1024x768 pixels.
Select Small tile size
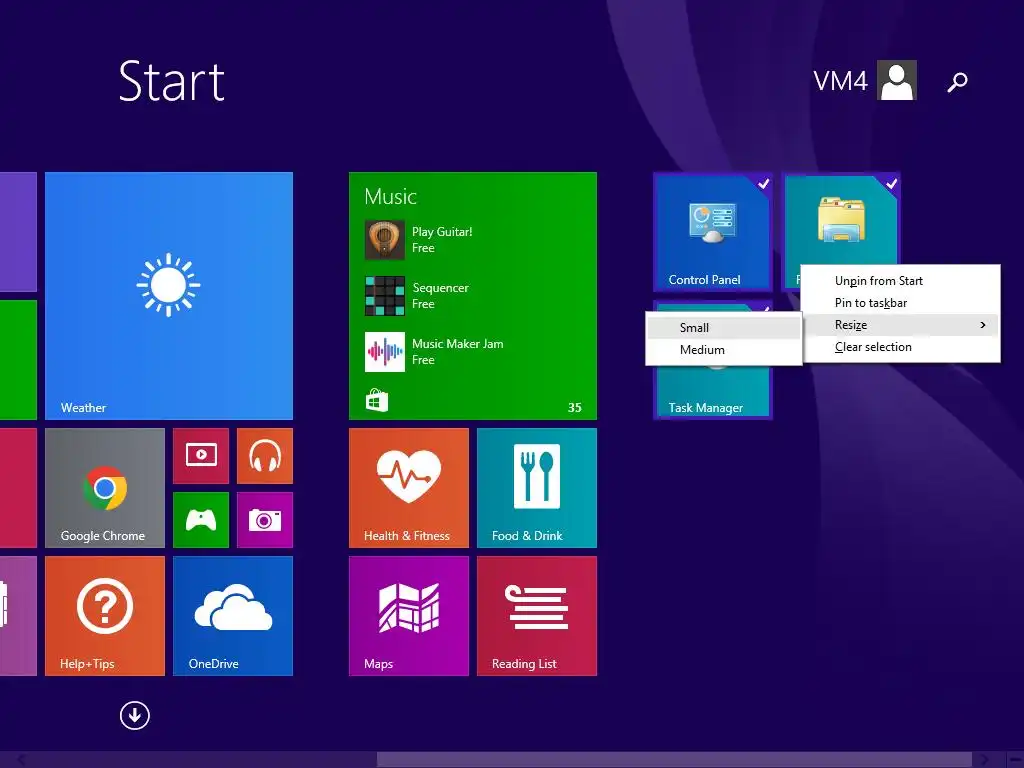pyautogui.click(x=724, y=328)
